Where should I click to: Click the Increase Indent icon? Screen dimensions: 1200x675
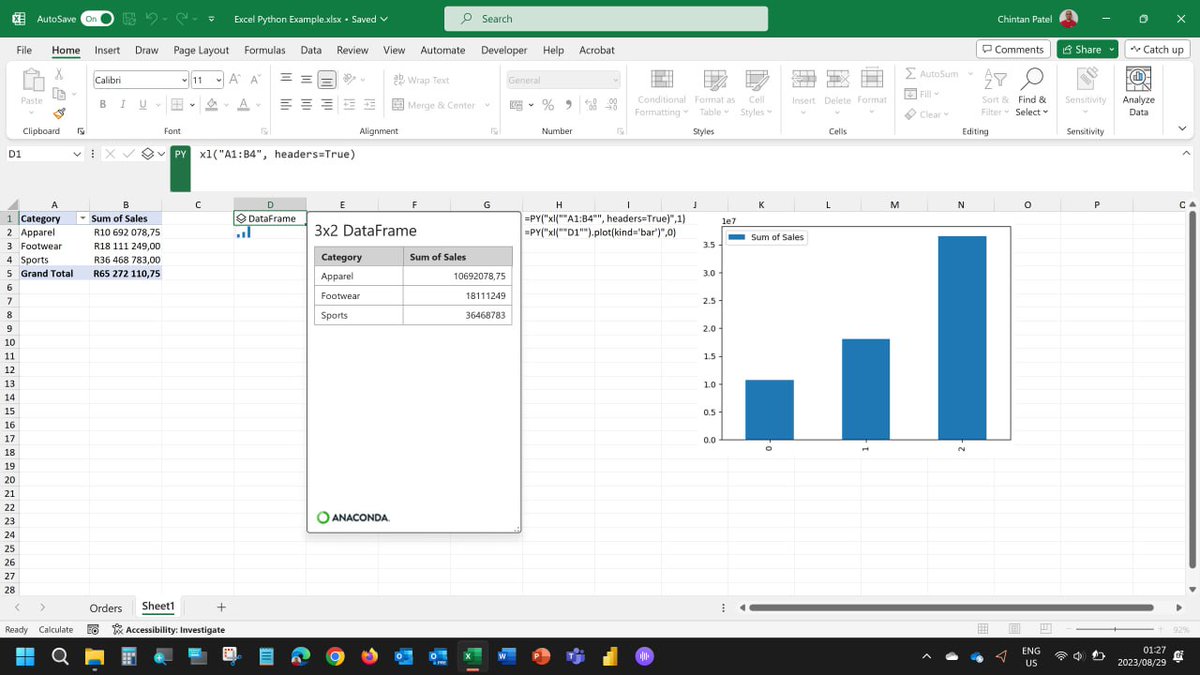tap(369, 105)
